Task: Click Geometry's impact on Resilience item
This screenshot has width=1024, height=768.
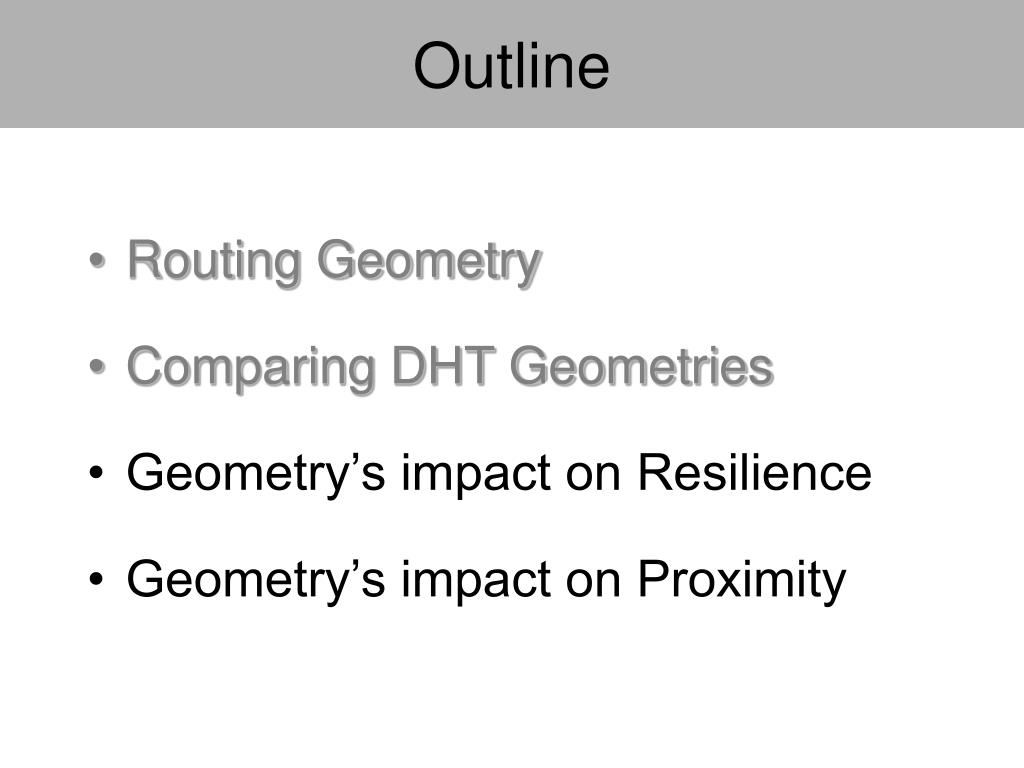Action: [499, 473]
